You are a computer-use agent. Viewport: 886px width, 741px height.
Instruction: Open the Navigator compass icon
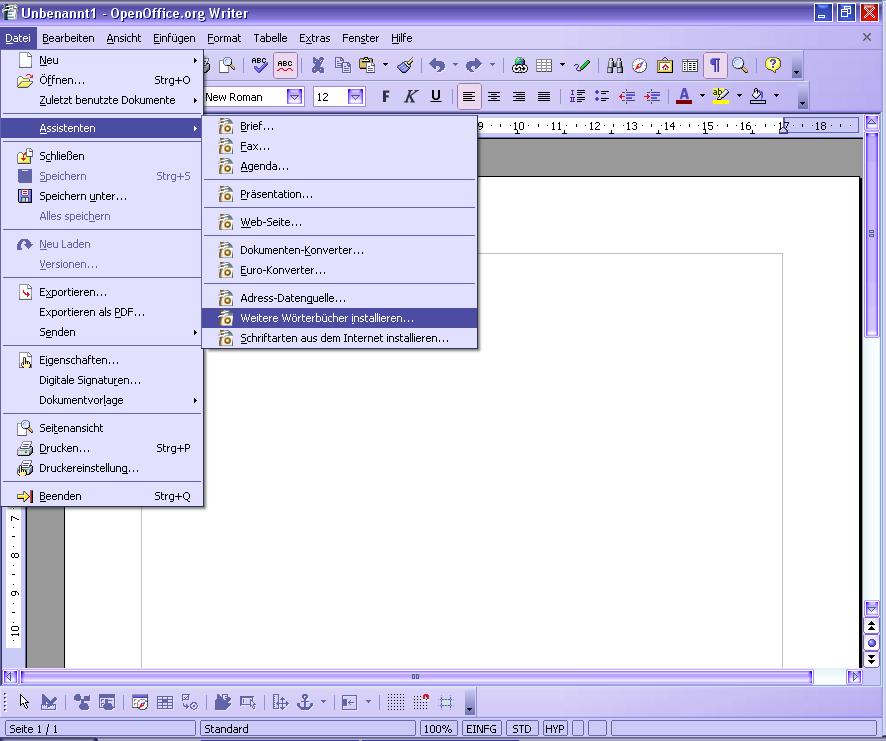pyautogui.click(x=640, y=66)
